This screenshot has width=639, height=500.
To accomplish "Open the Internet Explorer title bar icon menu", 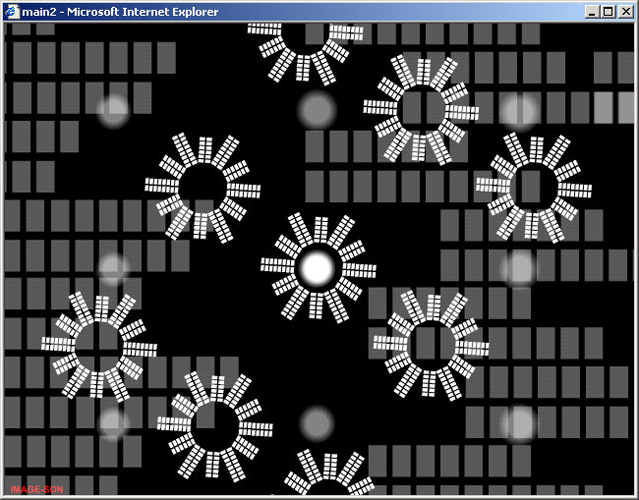I will (11, 11).
